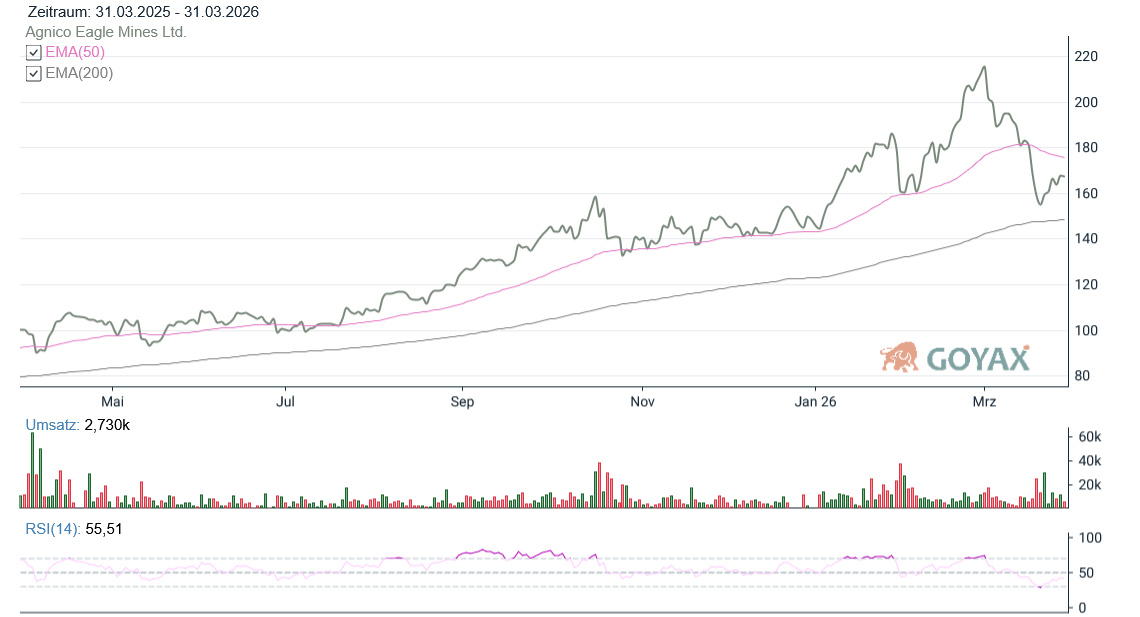
Task: Click the GOYAX bull logo icon
Action: 899,357
